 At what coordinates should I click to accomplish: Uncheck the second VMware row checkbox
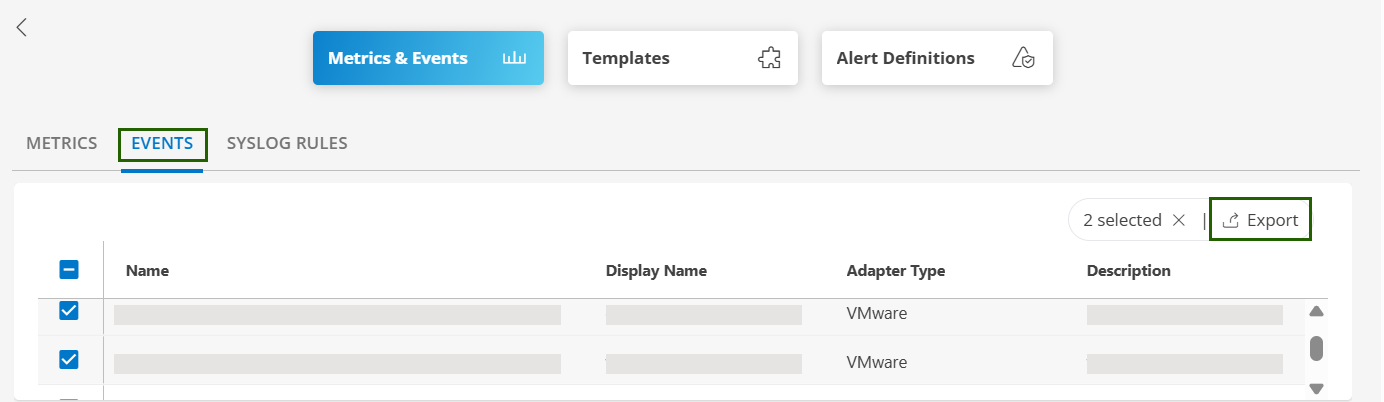69,359
